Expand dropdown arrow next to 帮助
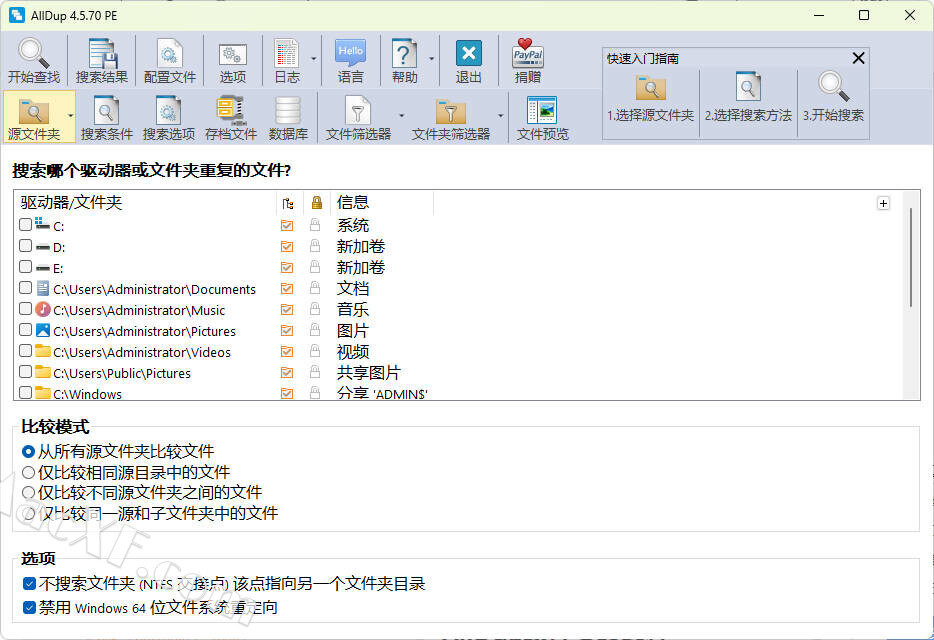This screenshot has width=934, height=640. click(431, 59)
